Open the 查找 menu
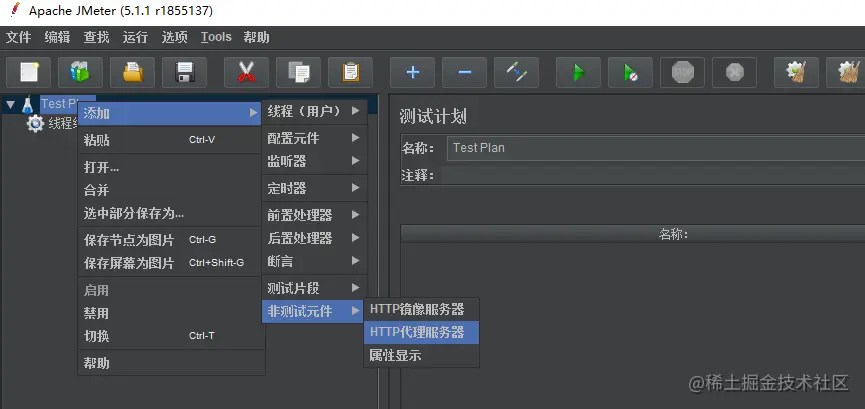Image resolution: width=865 pixels, height=409 pixels. (x=97, y=38)
